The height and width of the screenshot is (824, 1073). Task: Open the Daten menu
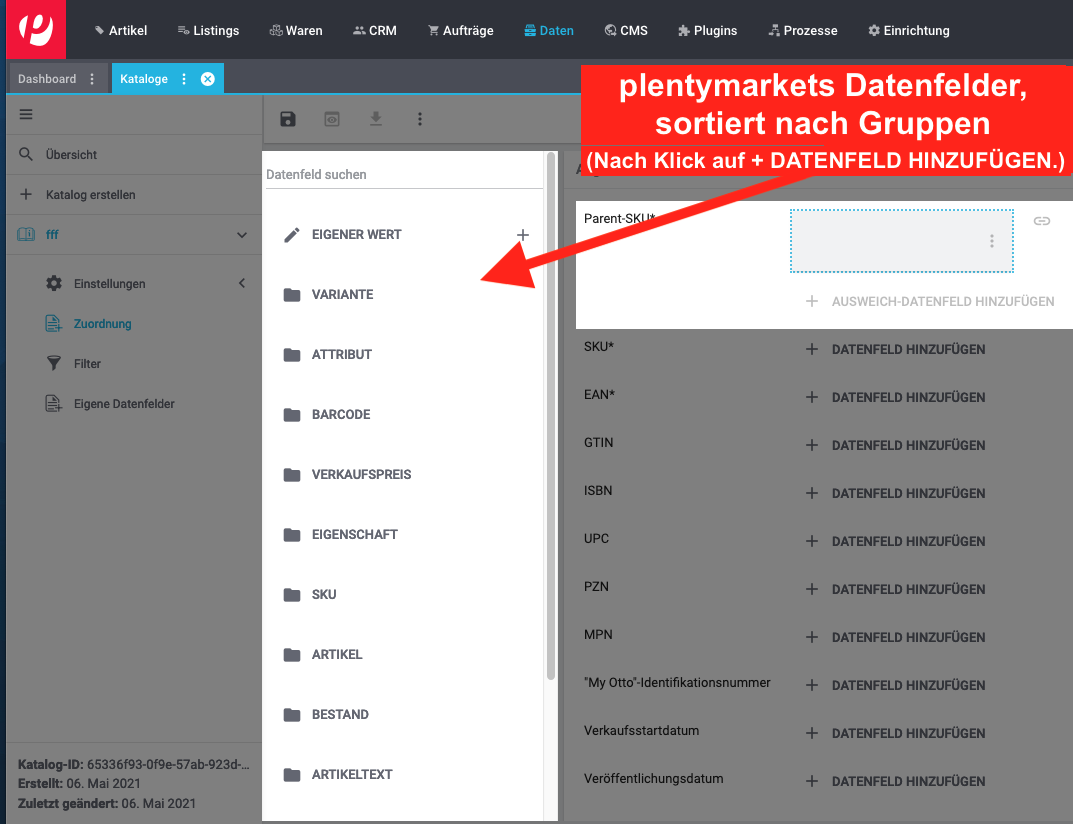(549, 30)
